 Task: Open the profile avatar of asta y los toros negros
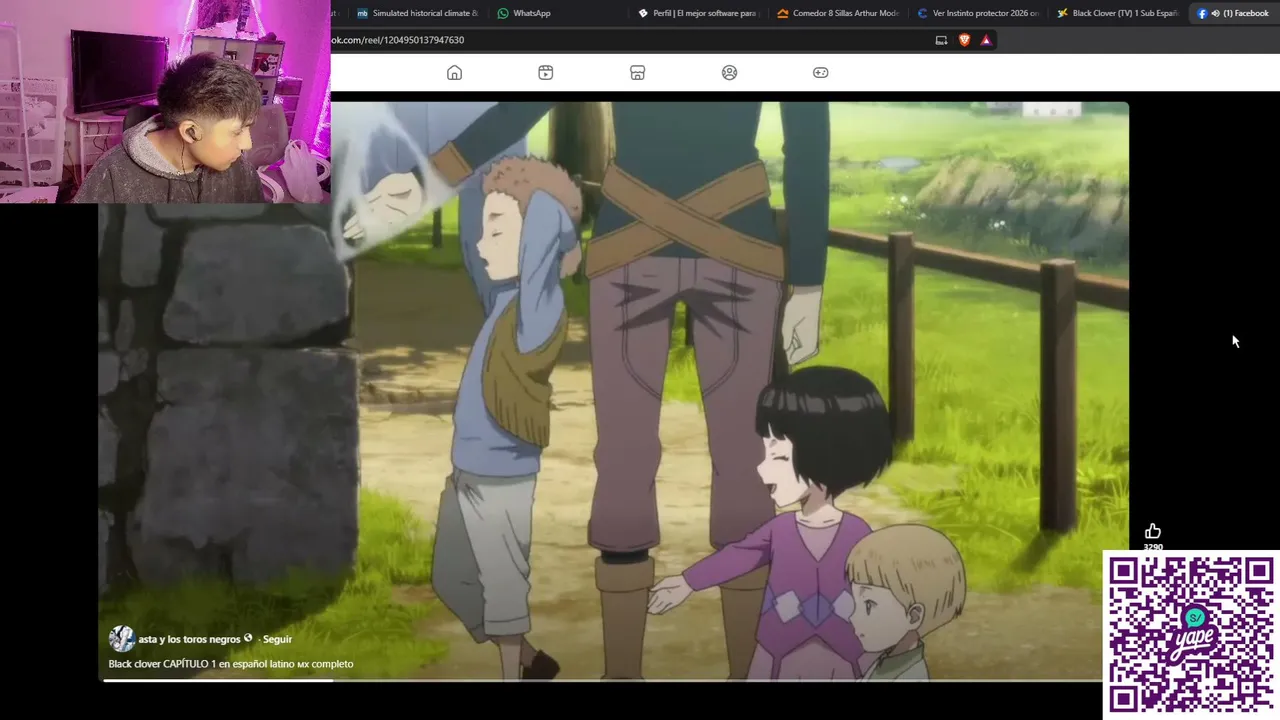point(121,639)
